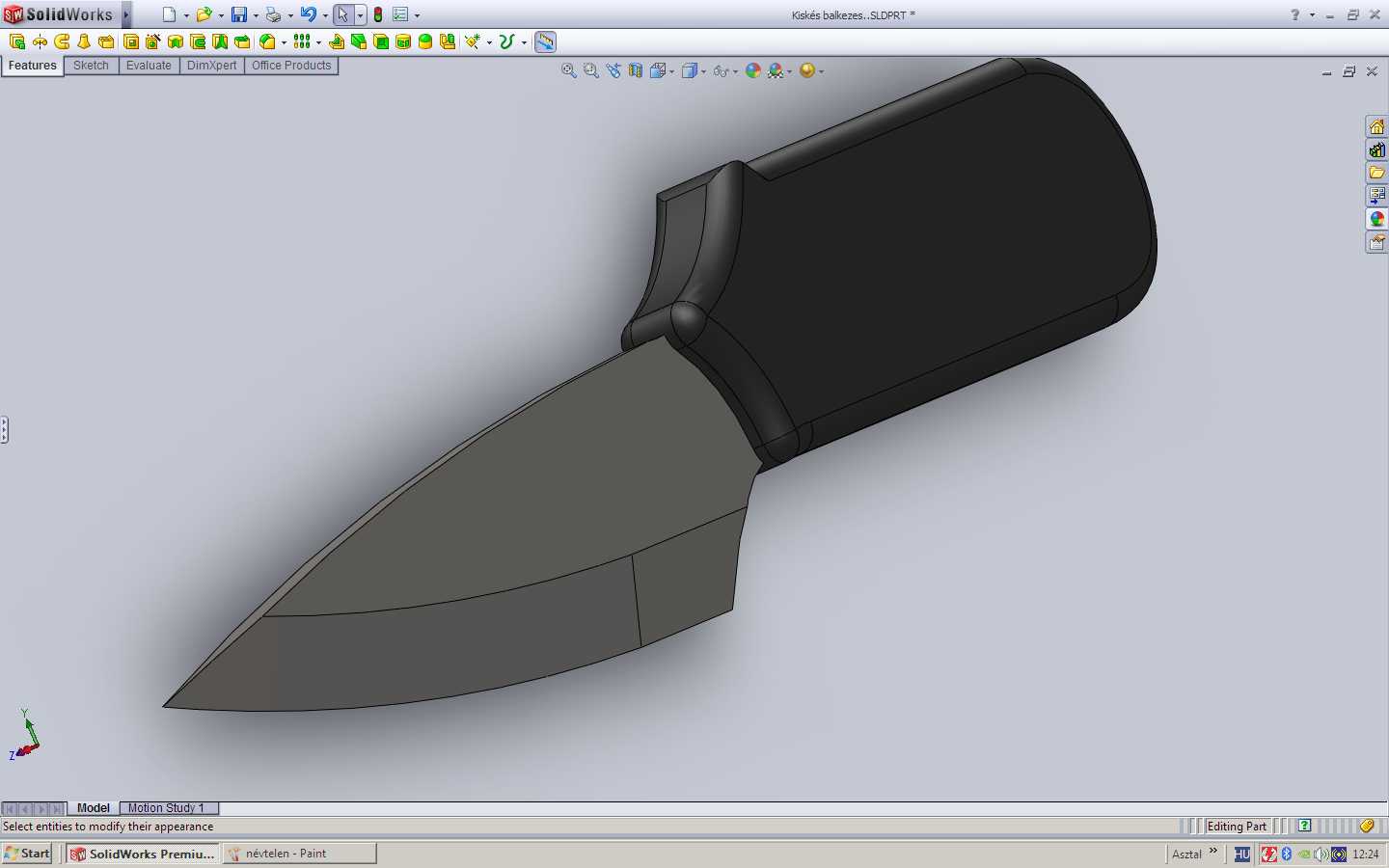Expand the SolidWorks menu flyout arrow
This screenshot has height=868, width=1389.
click(126, 14)
